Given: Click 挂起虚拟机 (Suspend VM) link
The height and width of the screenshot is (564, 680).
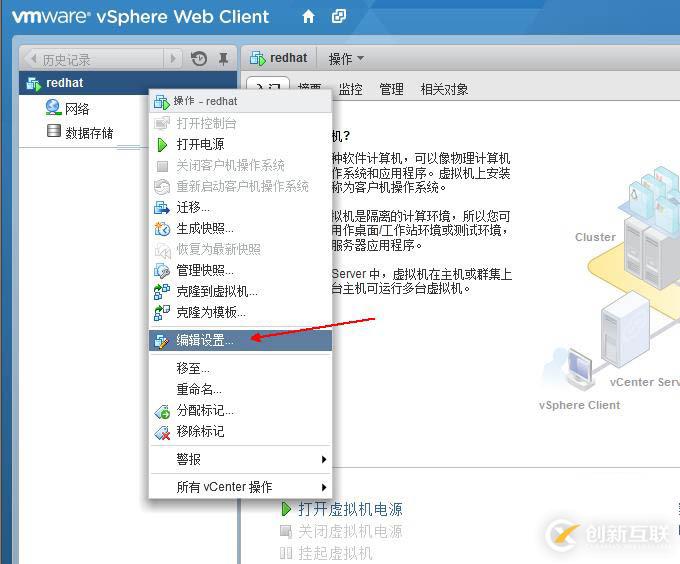Looking at the screenshot, I should (335, 553).
